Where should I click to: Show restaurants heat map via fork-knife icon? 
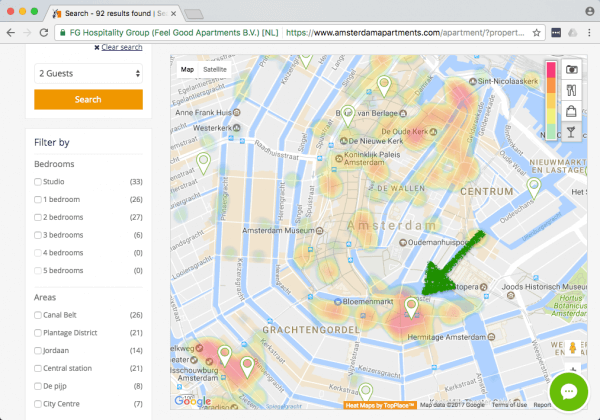(x=572, y=90)
